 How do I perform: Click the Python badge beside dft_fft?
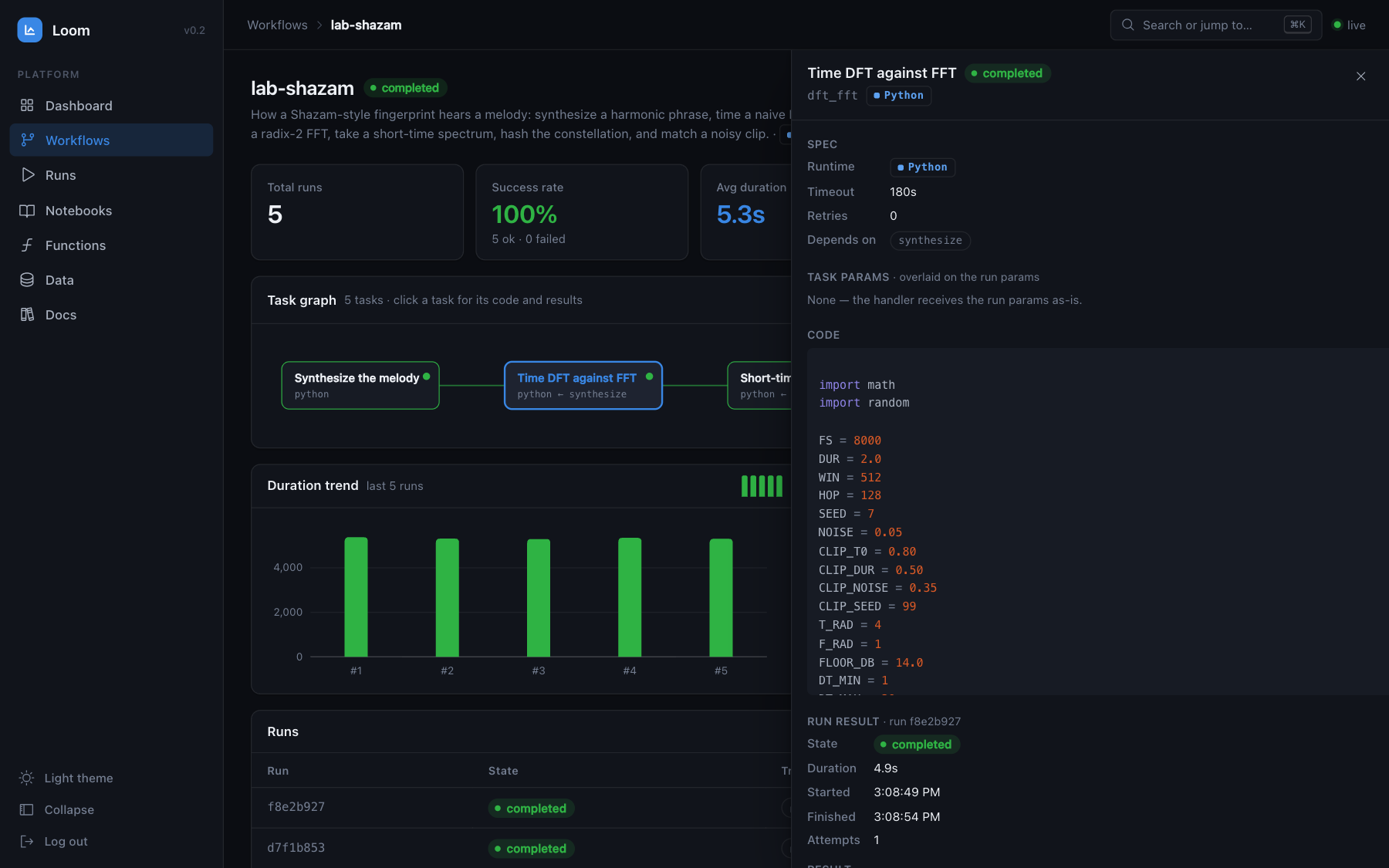(898, 95)
